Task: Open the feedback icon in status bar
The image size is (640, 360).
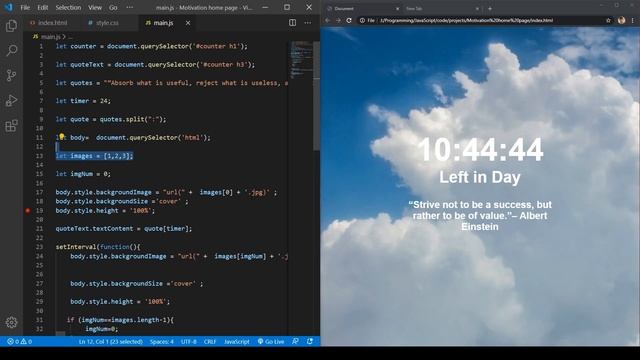Action: click(296, 342)
